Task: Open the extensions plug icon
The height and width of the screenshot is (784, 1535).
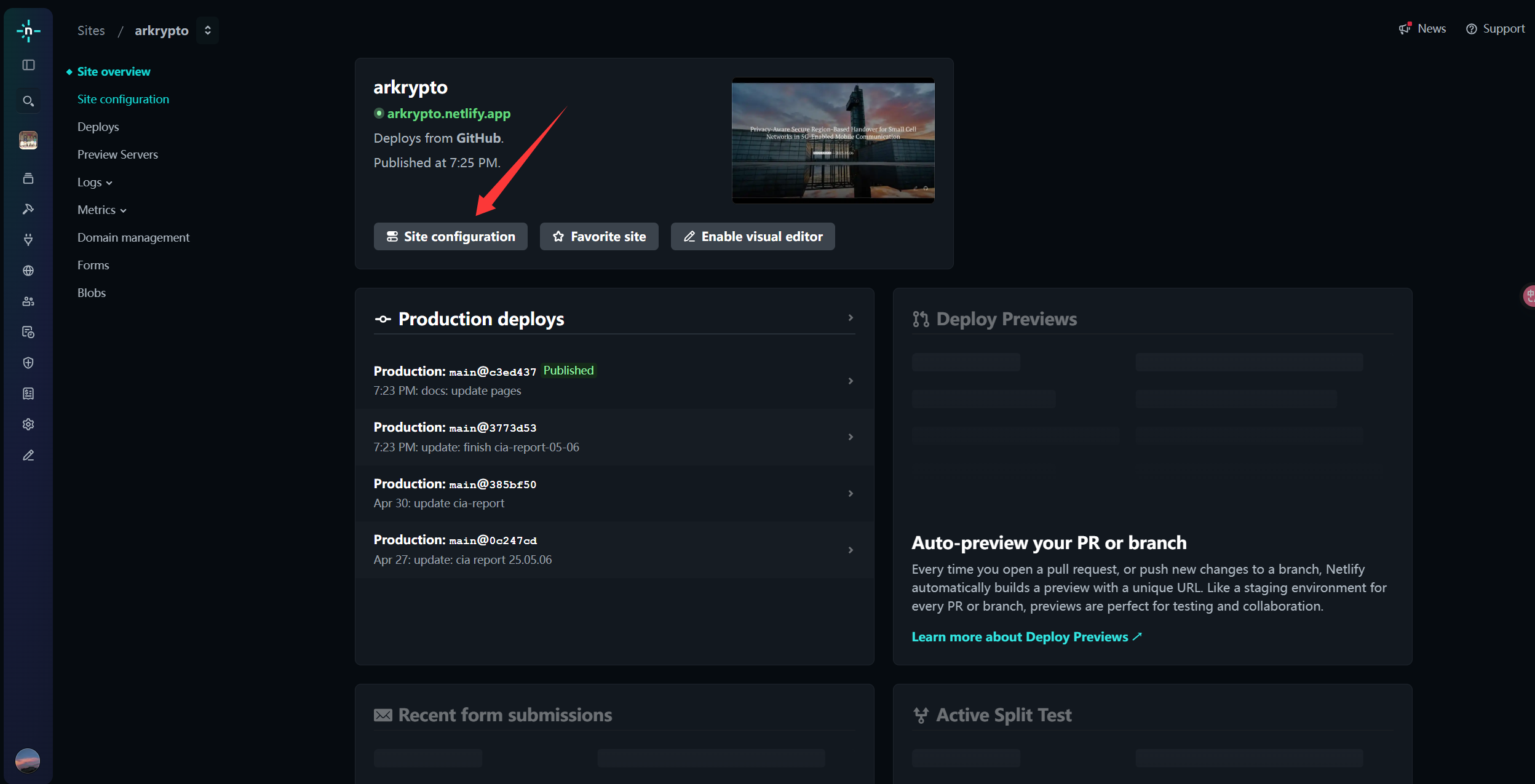Action: click(x=28, y=240)
